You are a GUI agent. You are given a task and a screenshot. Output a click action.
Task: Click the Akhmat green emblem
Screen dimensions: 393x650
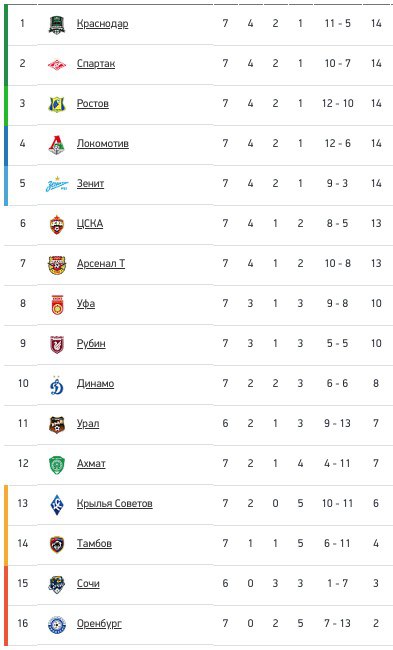57,464
